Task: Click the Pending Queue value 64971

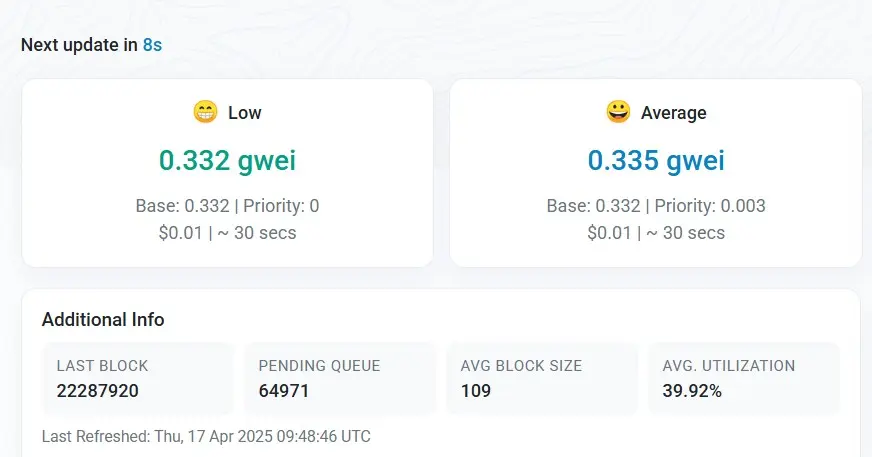Action: coord(284,390)
